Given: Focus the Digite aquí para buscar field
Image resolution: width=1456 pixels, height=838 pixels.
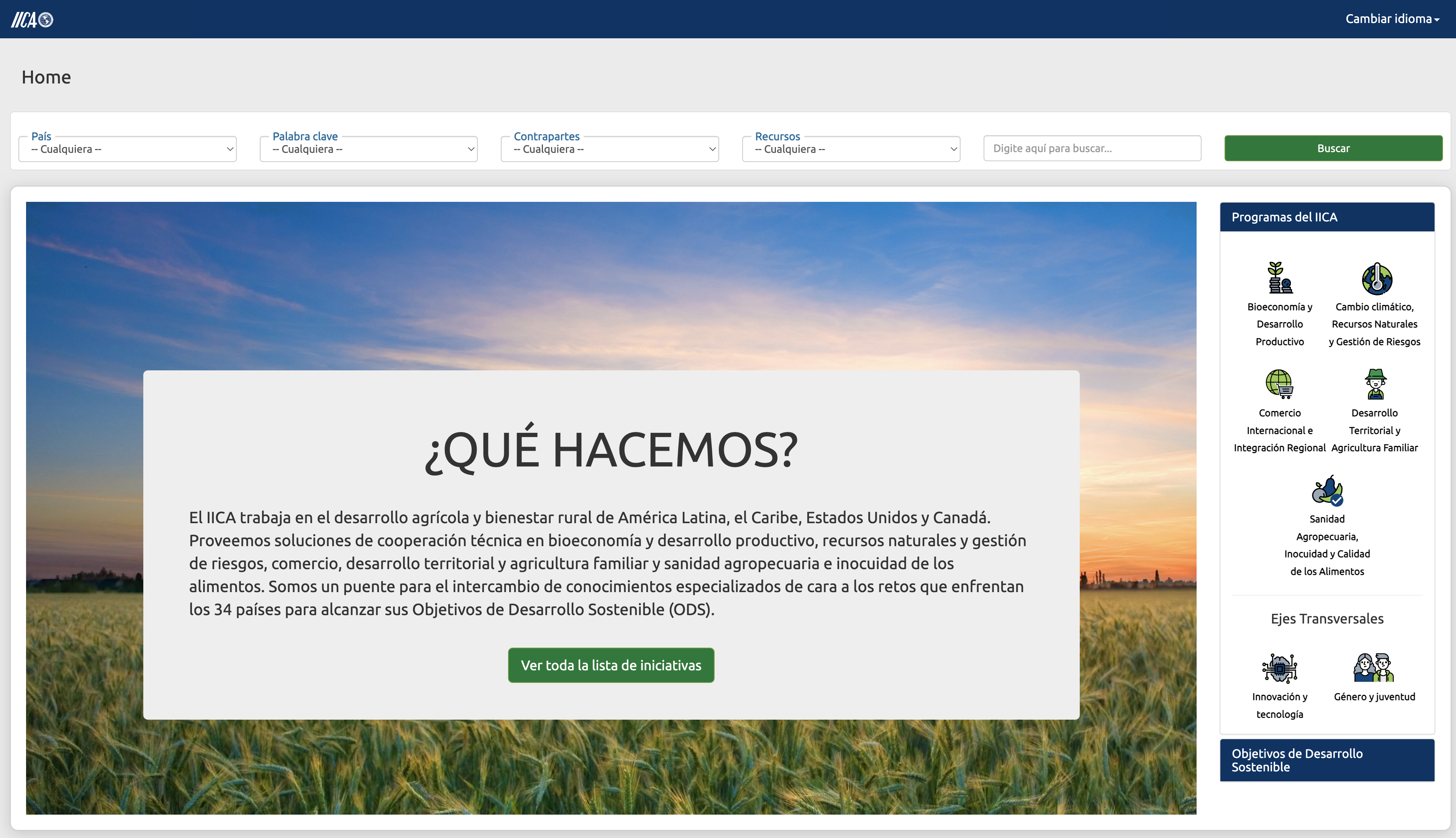Looking at the screenshot, I should click(1092, 149).
